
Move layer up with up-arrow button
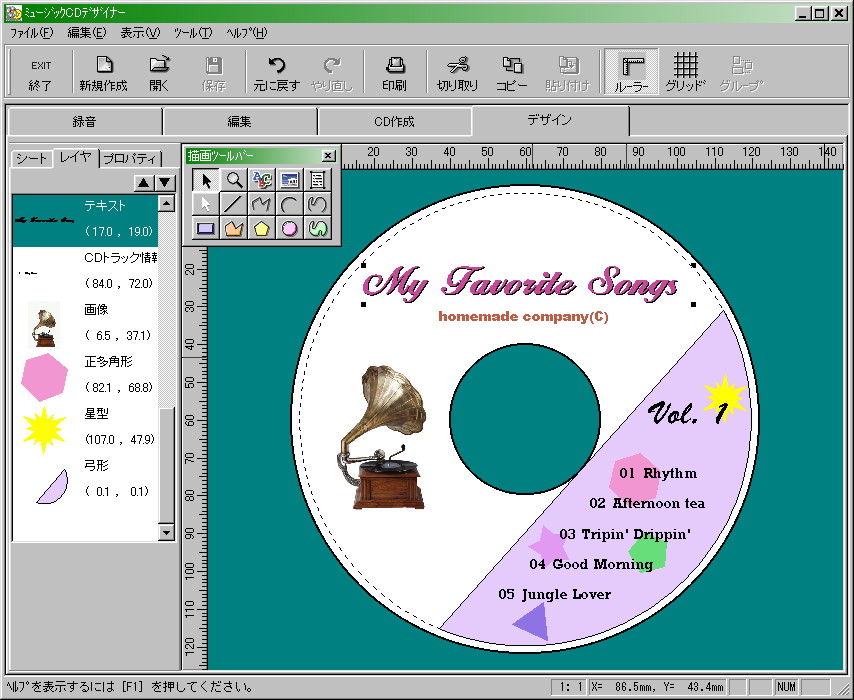pos(143,182)
